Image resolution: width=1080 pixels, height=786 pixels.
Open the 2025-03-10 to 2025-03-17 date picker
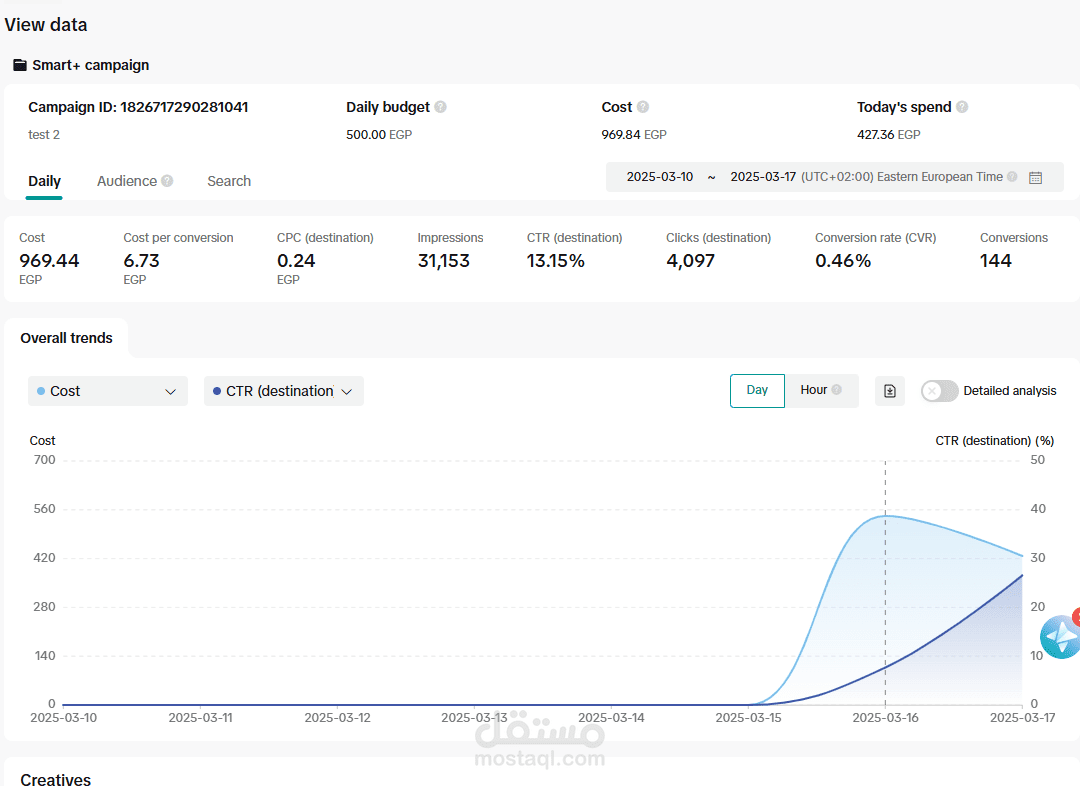tap(834, 177)
